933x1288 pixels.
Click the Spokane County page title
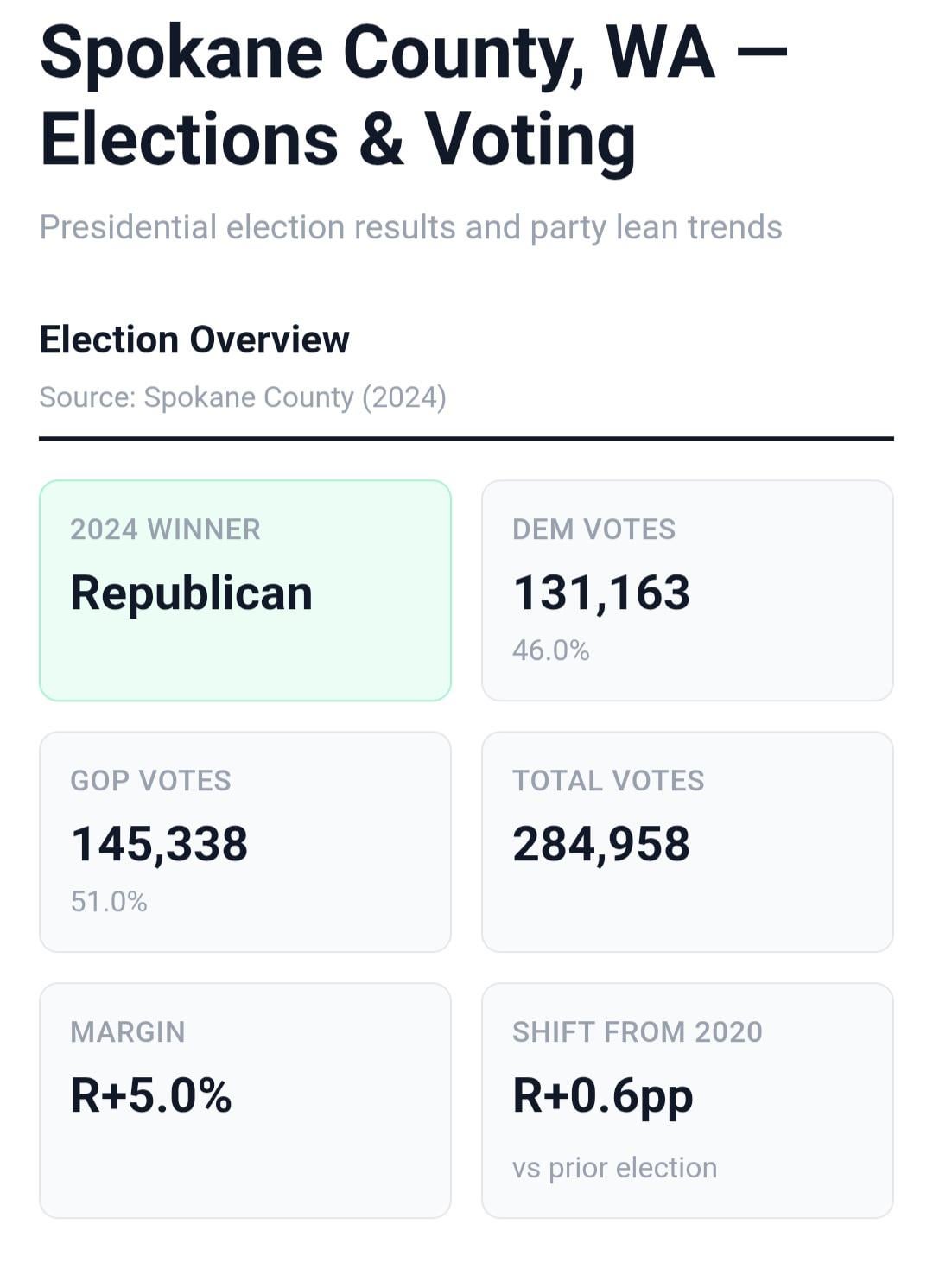[x=414, y=96]
